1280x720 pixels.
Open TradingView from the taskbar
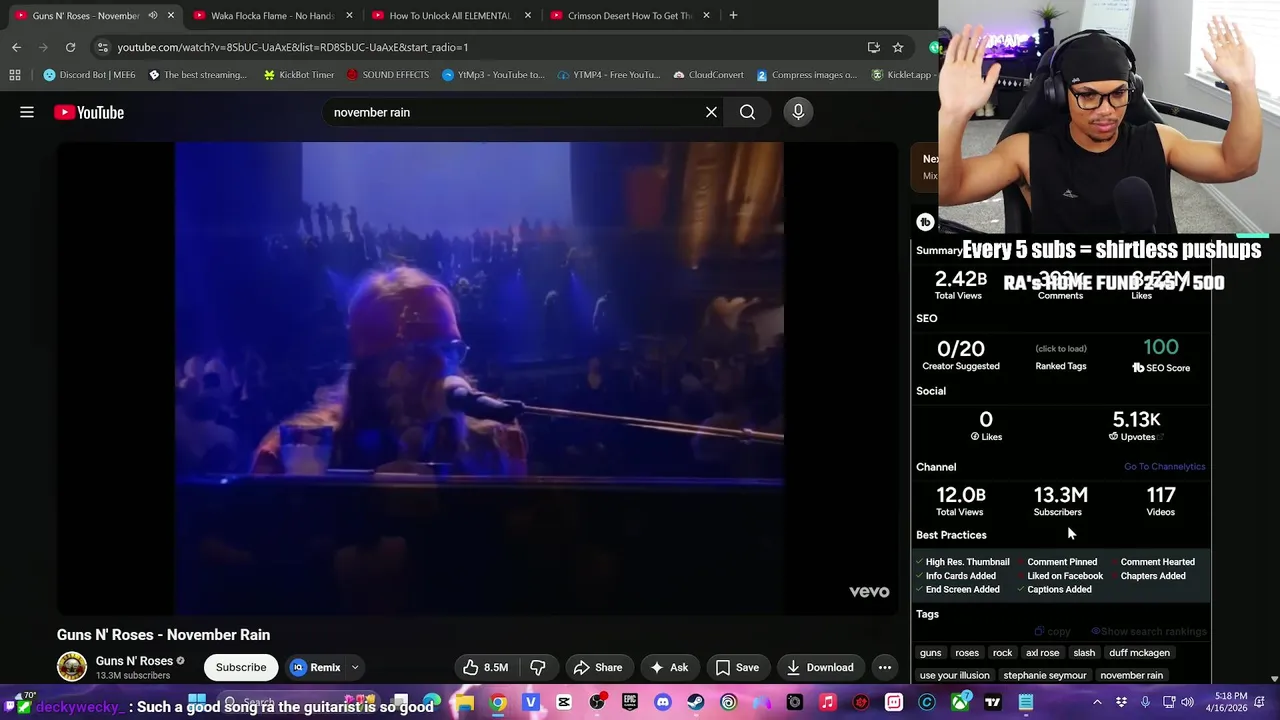992,702
